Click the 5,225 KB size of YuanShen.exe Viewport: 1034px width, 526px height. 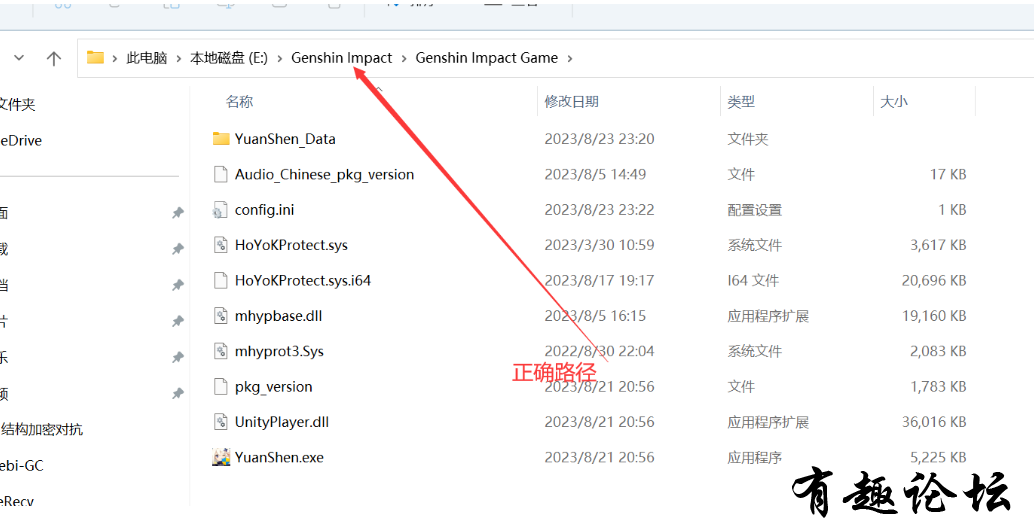point(939,457)
